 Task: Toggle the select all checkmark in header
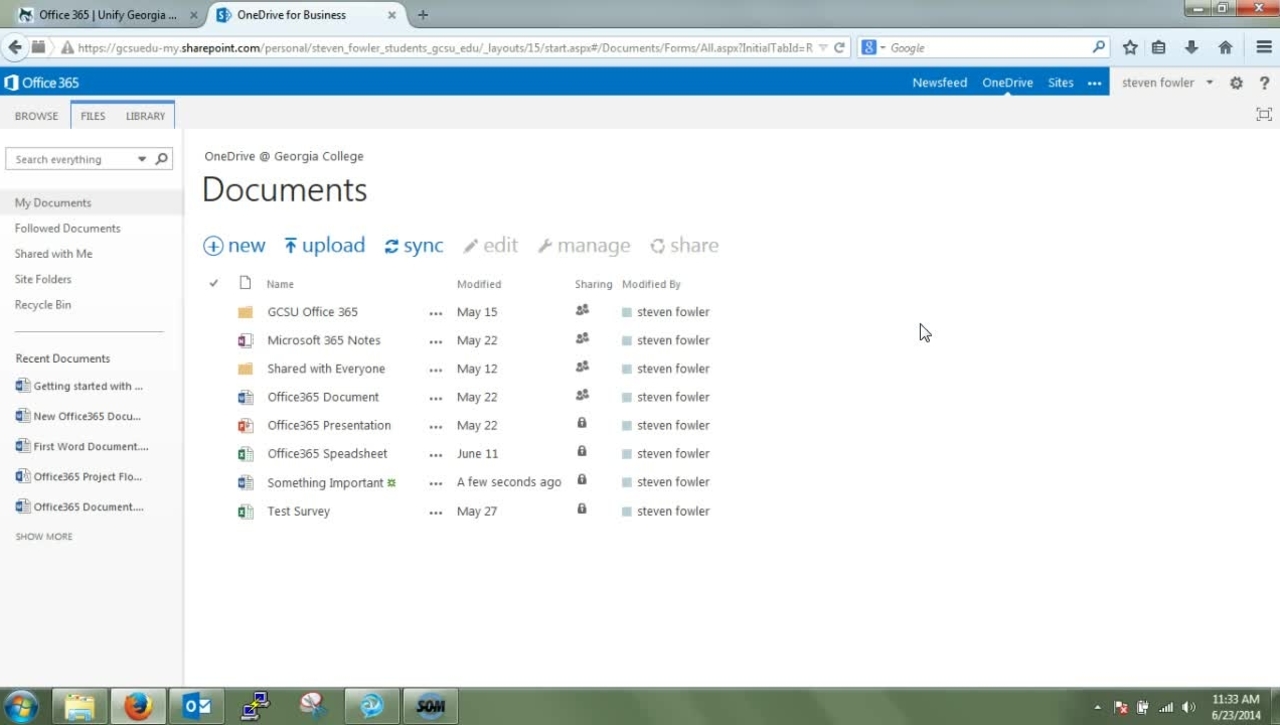click(x=213, y=284)
